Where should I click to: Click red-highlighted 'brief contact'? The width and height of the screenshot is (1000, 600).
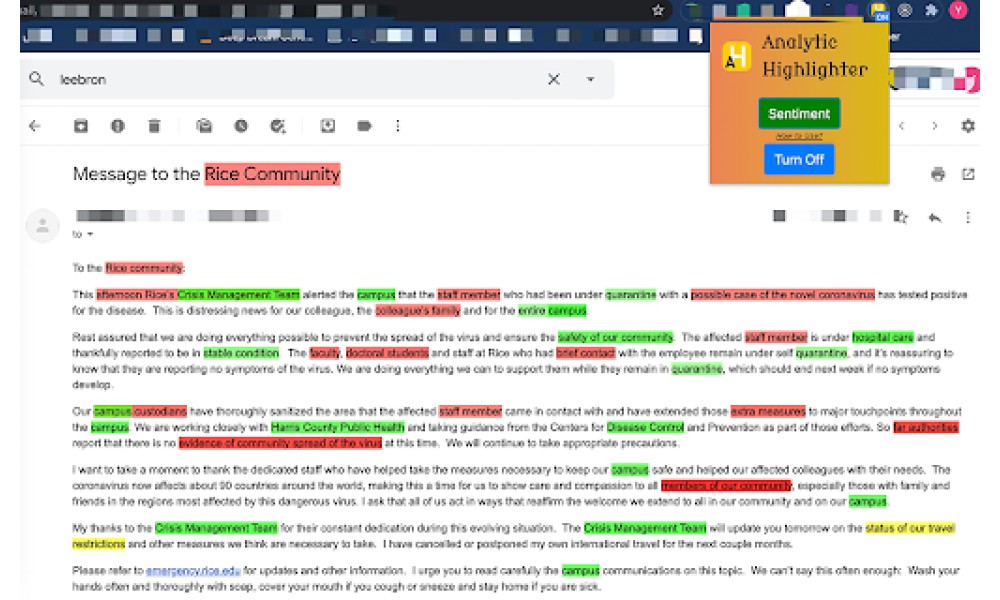[585, 353]
